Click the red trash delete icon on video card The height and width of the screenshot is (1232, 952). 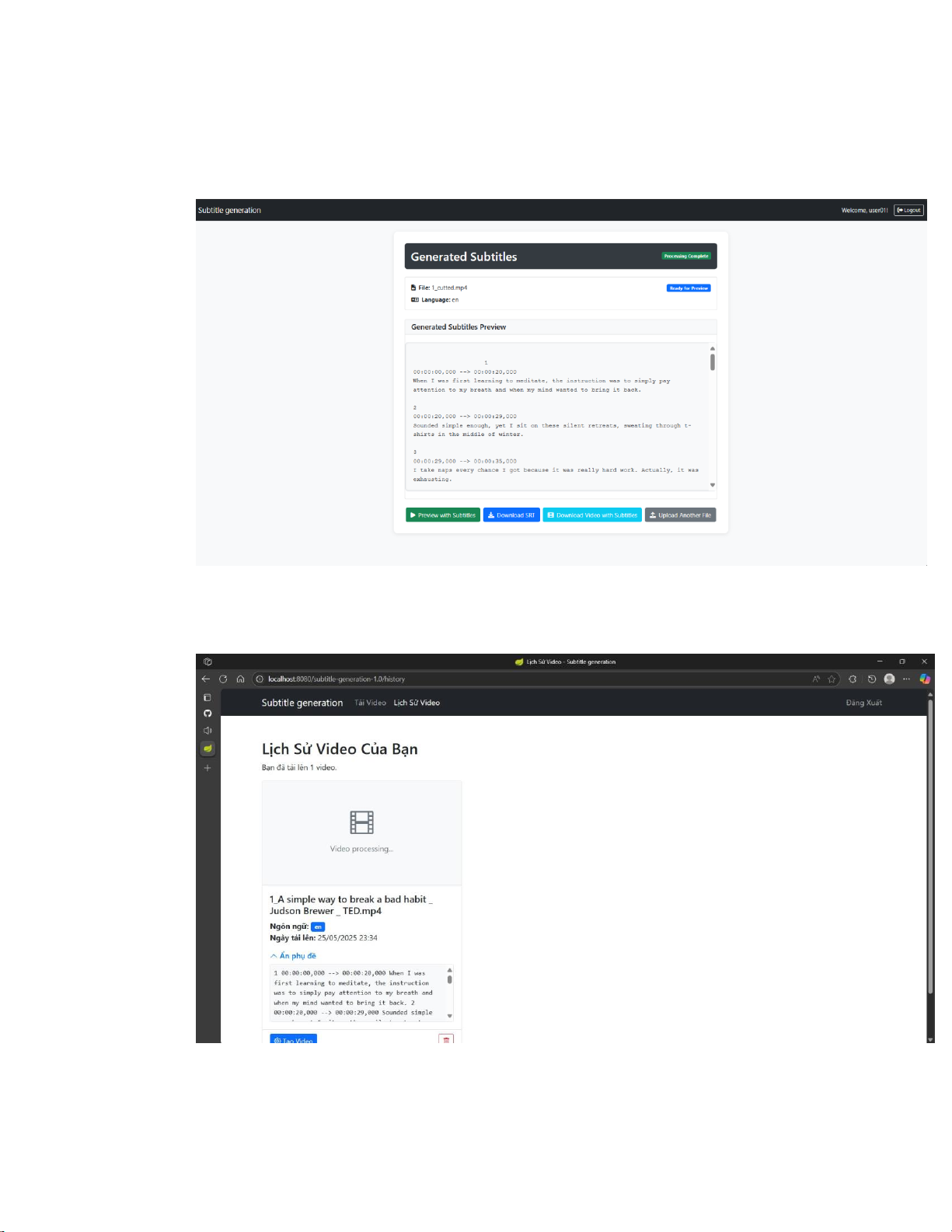tap(446, 1039)
